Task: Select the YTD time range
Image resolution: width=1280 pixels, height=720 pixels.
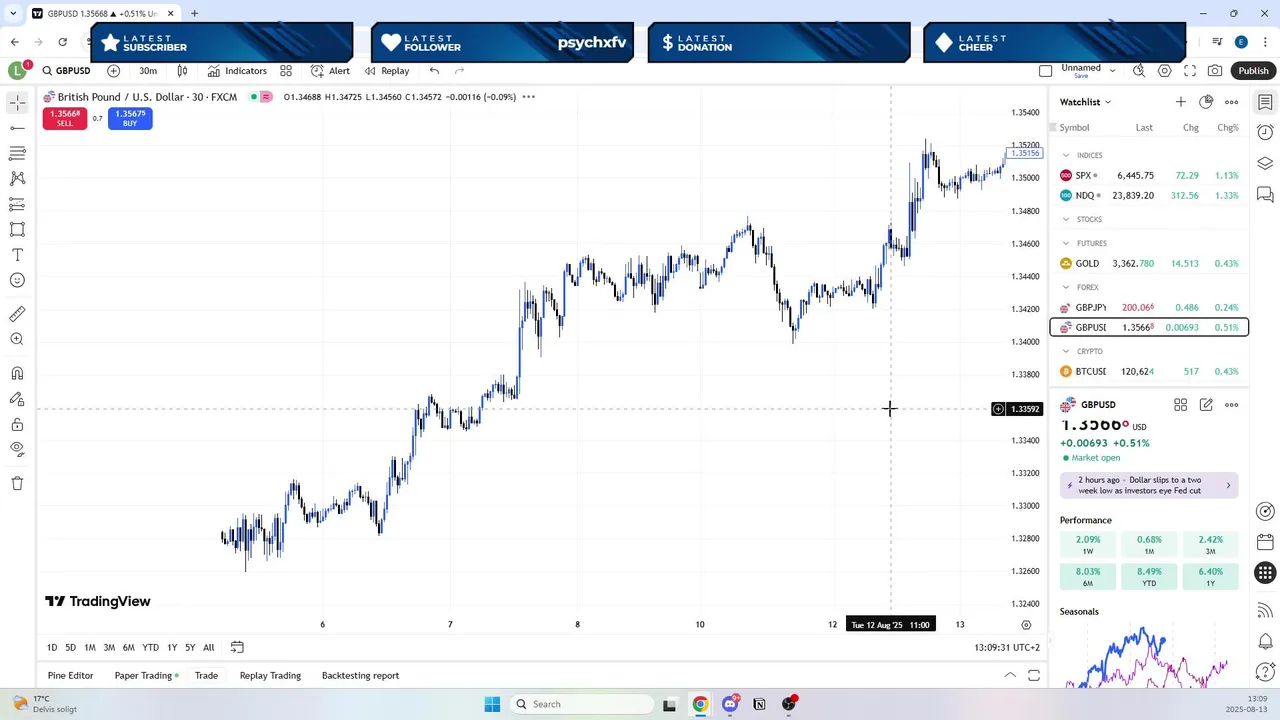Action: pyautogui.click(x=150, y=647)
